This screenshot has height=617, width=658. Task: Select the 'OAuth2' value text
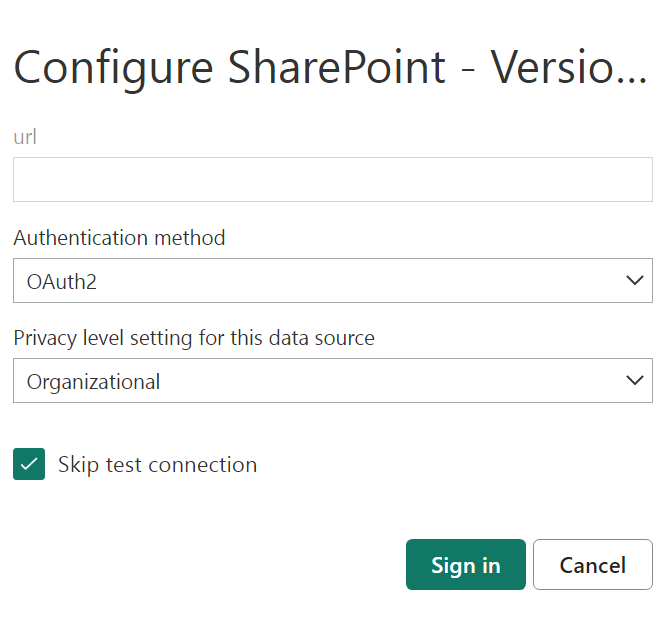pyautogui.click(x=62, y=282)
